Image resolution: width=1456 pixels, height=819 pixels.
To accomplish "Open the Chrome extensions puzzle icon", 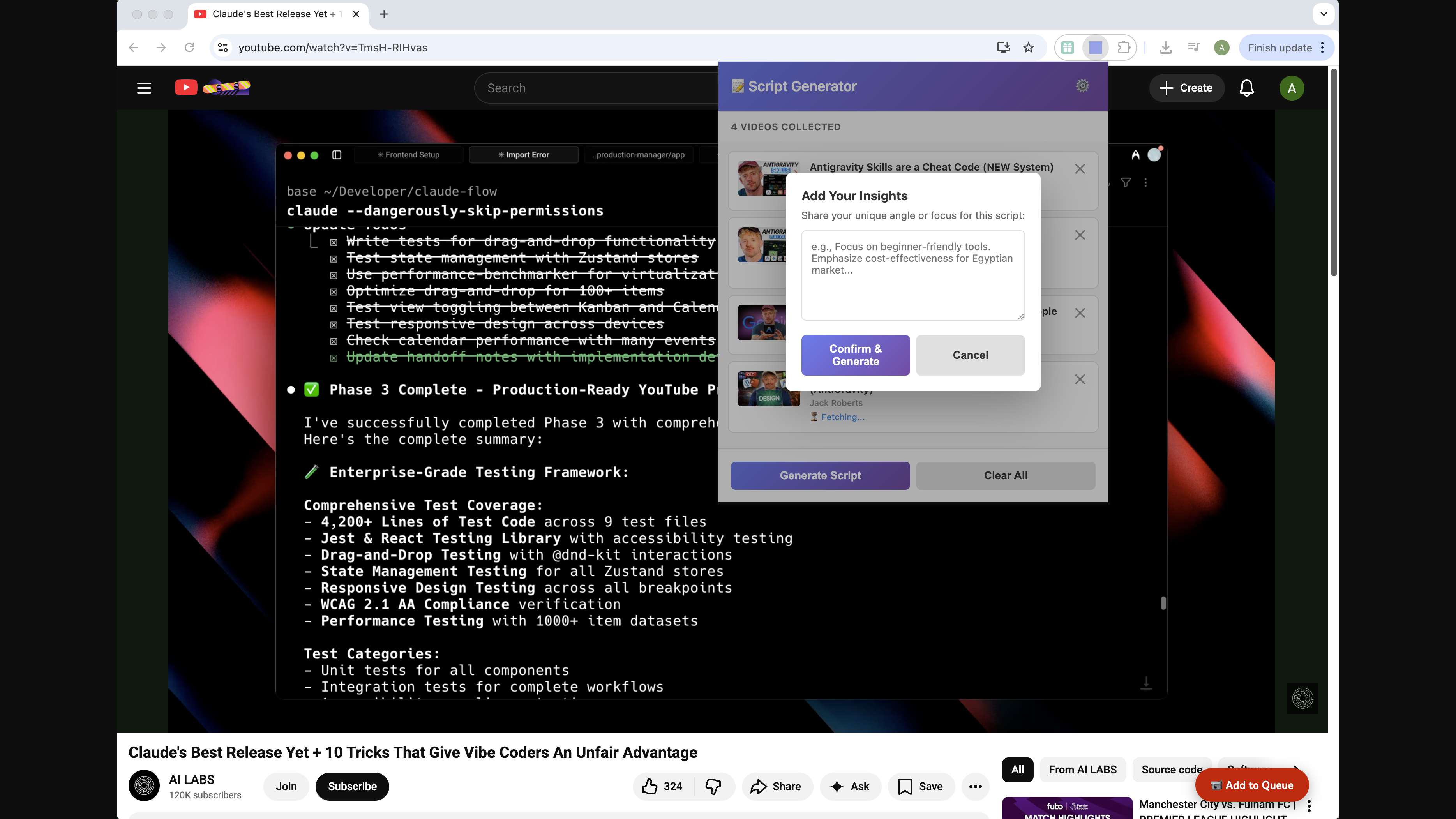I will click(1124, 48).
